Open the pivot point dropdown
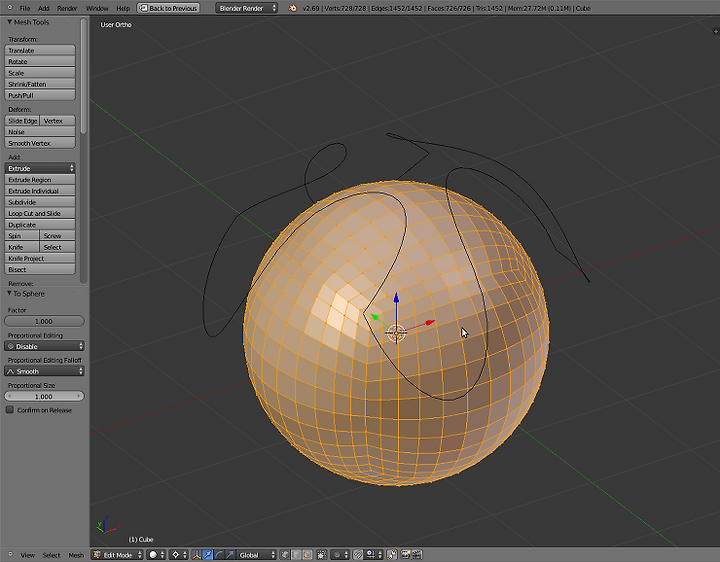720x562 pixels. click(x=179, y=555)
